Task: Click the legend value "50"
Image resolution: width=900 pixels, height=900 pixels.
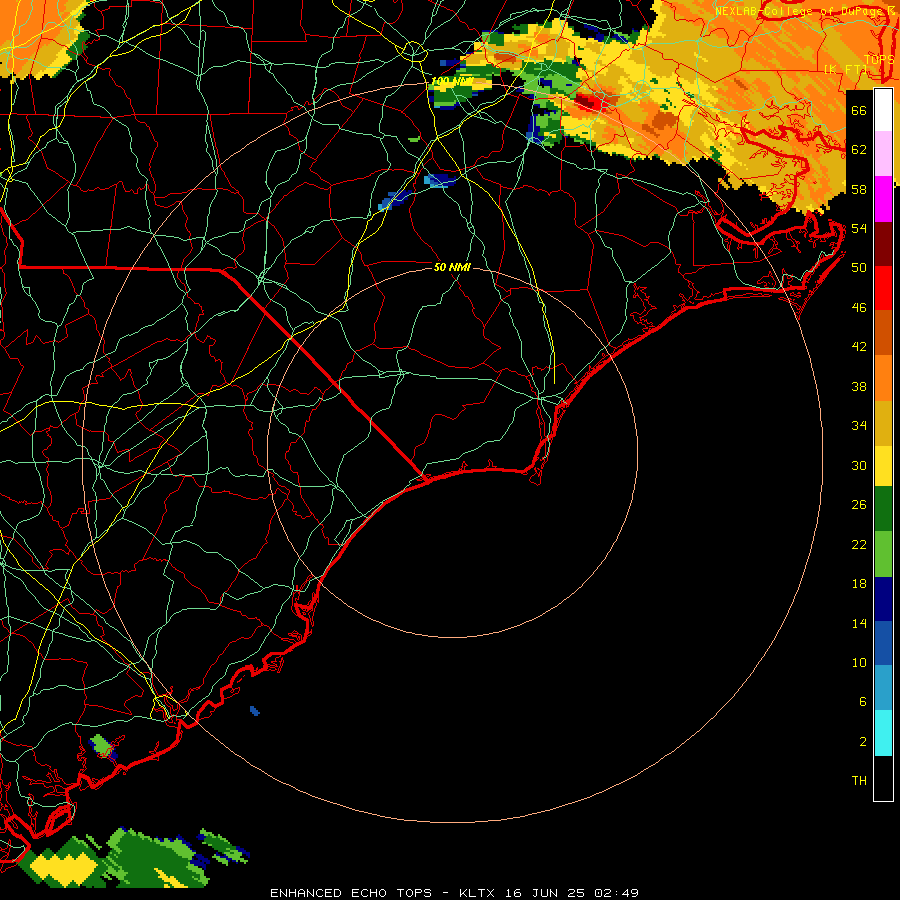Action: 859,268
